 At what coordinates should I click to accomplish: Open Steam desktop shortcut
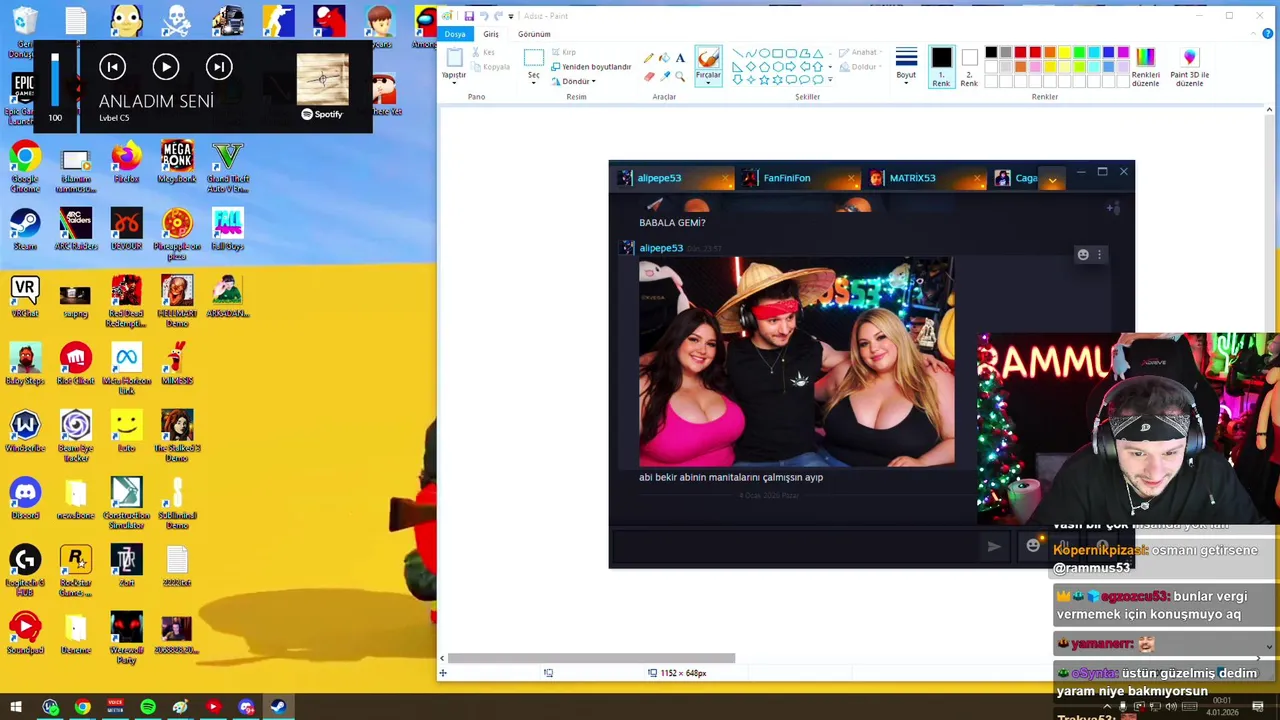(x=25, y=230)
